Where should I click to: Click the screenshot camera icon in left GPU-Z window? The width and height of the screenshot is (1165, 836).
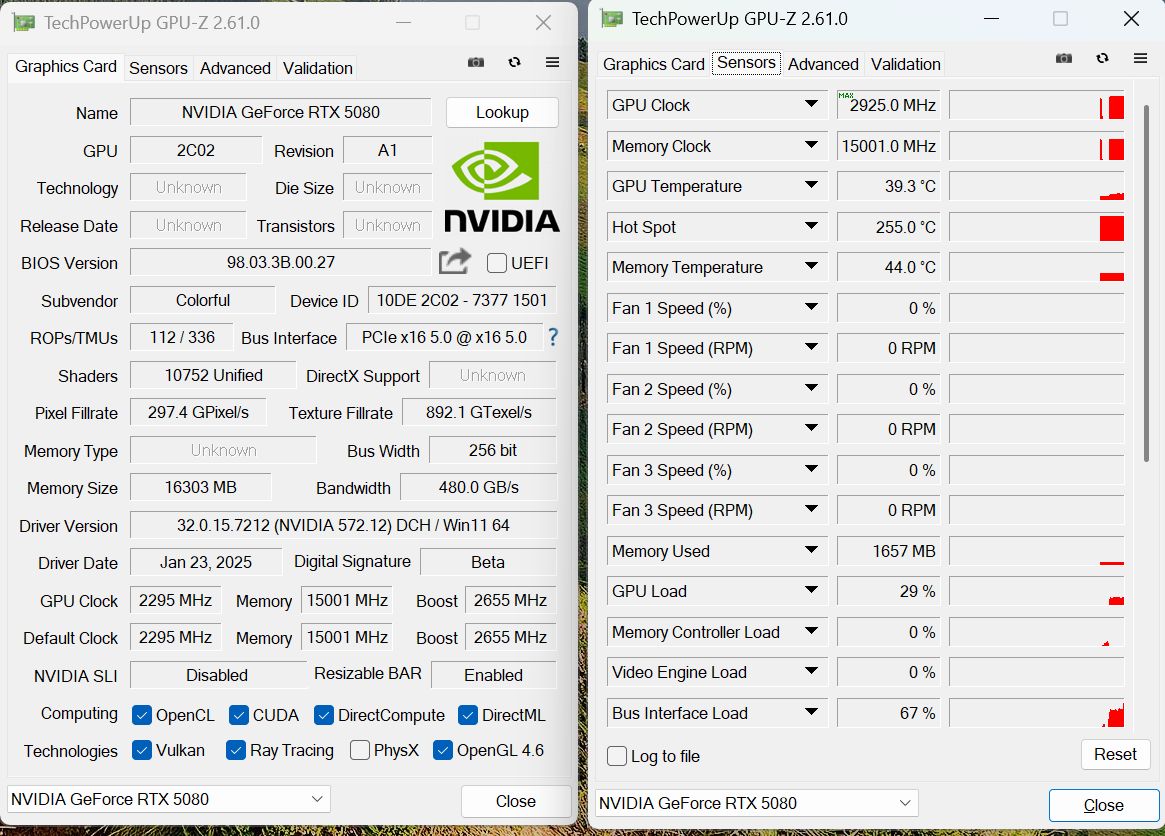point(476,62)
